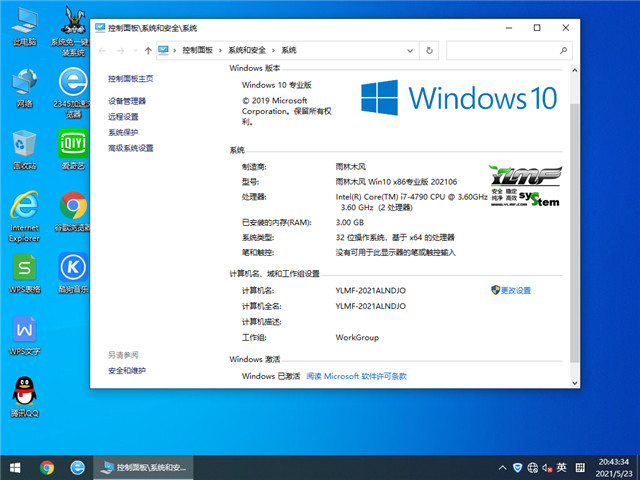Expand the chevron after 控制面板 breadcrumb
640x480 pixels.
[220, 51]
